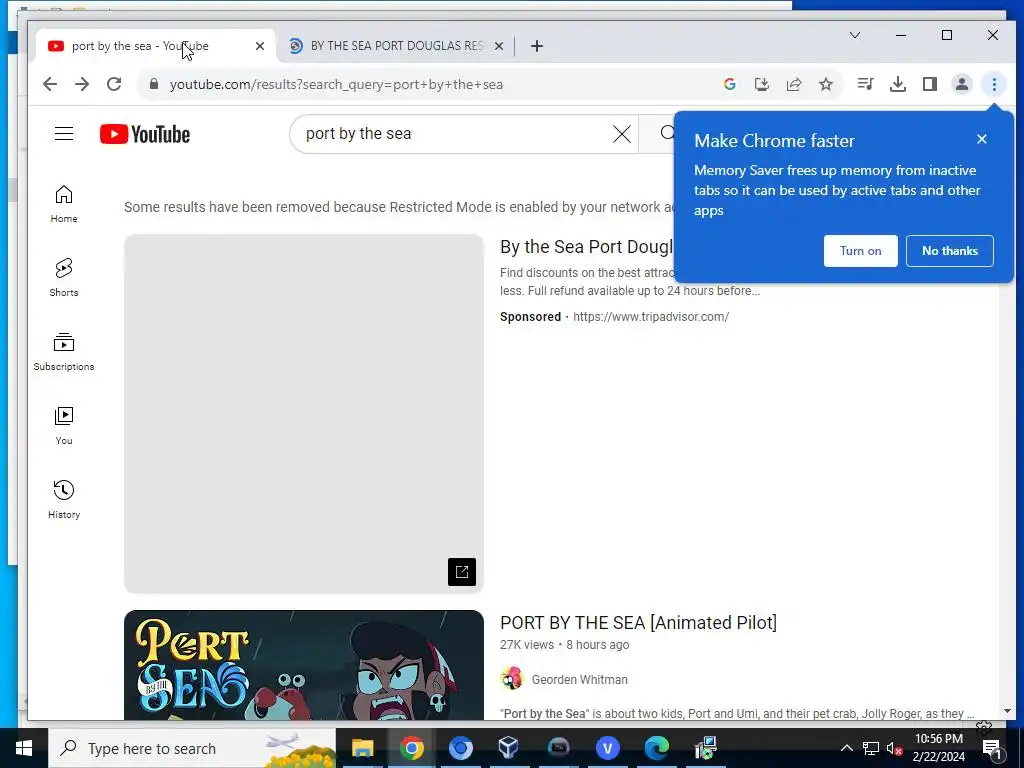Image resolution: width=1024 pixels, height=768 pixels.
Task: Share this page icon
Action: [x=793, y=84]
